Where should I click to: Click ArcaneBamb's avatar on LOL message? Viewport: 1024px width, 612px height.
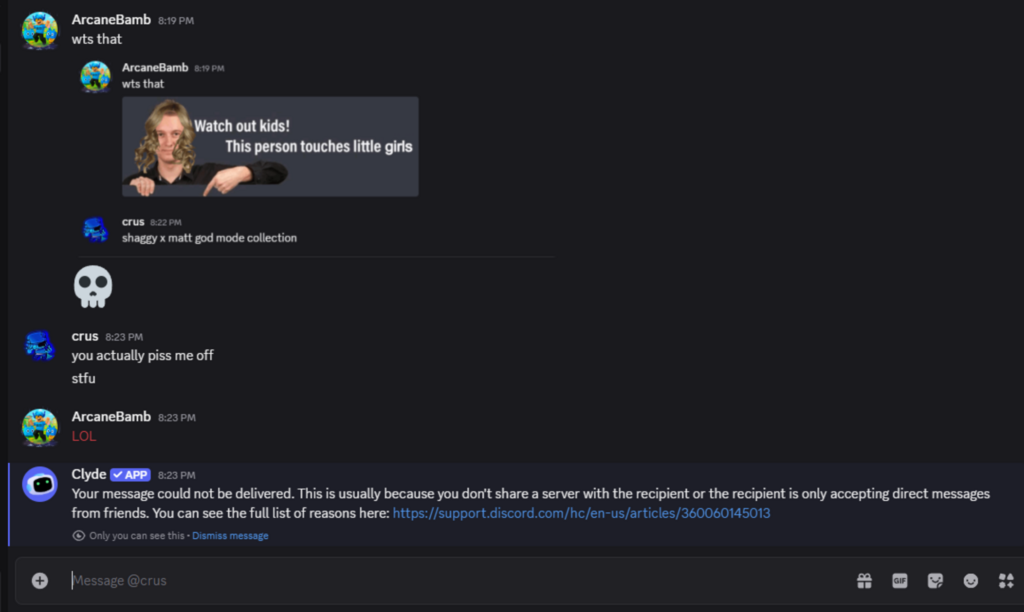coord(40,427)
